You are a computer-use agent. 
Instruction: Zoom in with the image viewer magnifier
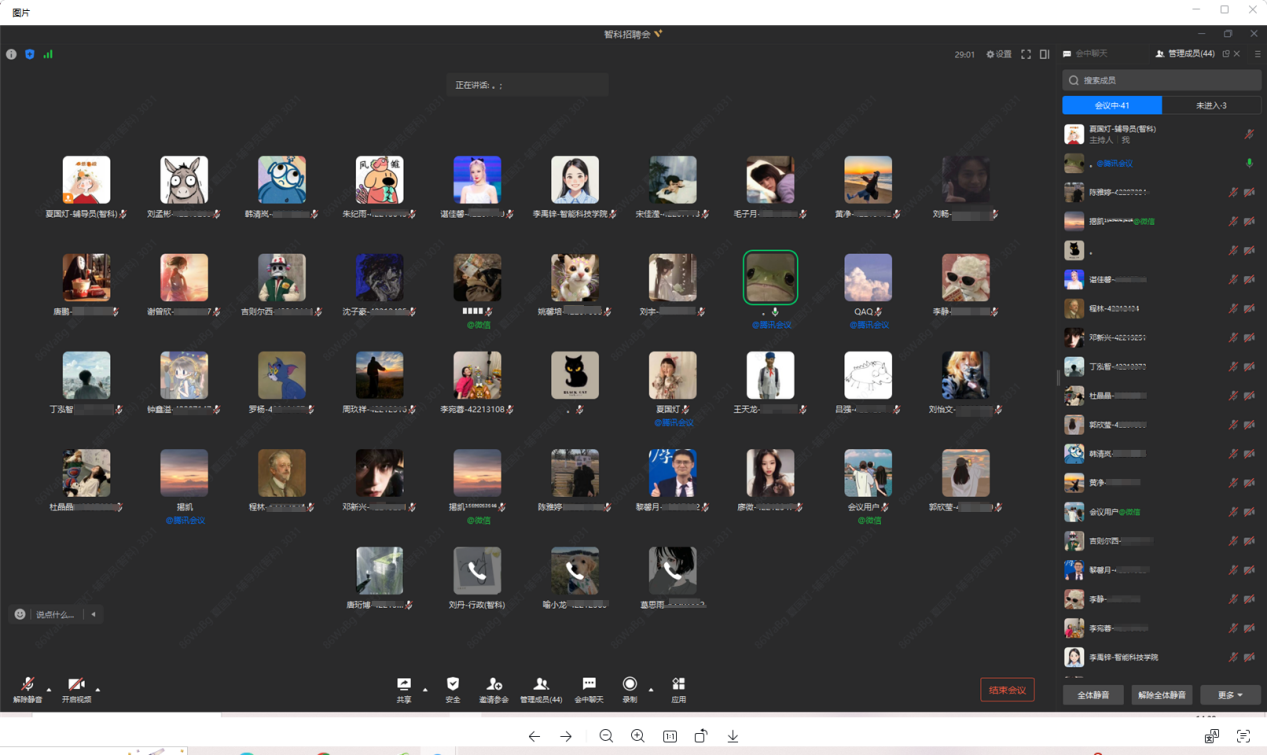coord(637,736)
